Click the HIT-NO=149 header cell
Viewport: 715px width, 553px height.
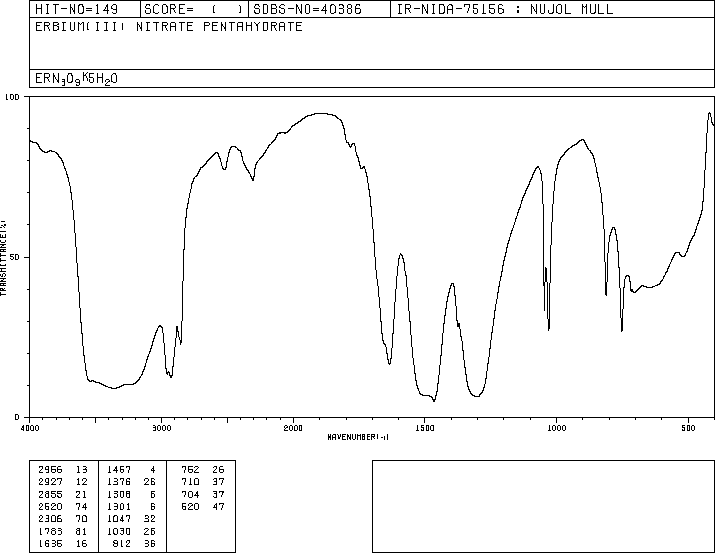(x=85, y=9)
